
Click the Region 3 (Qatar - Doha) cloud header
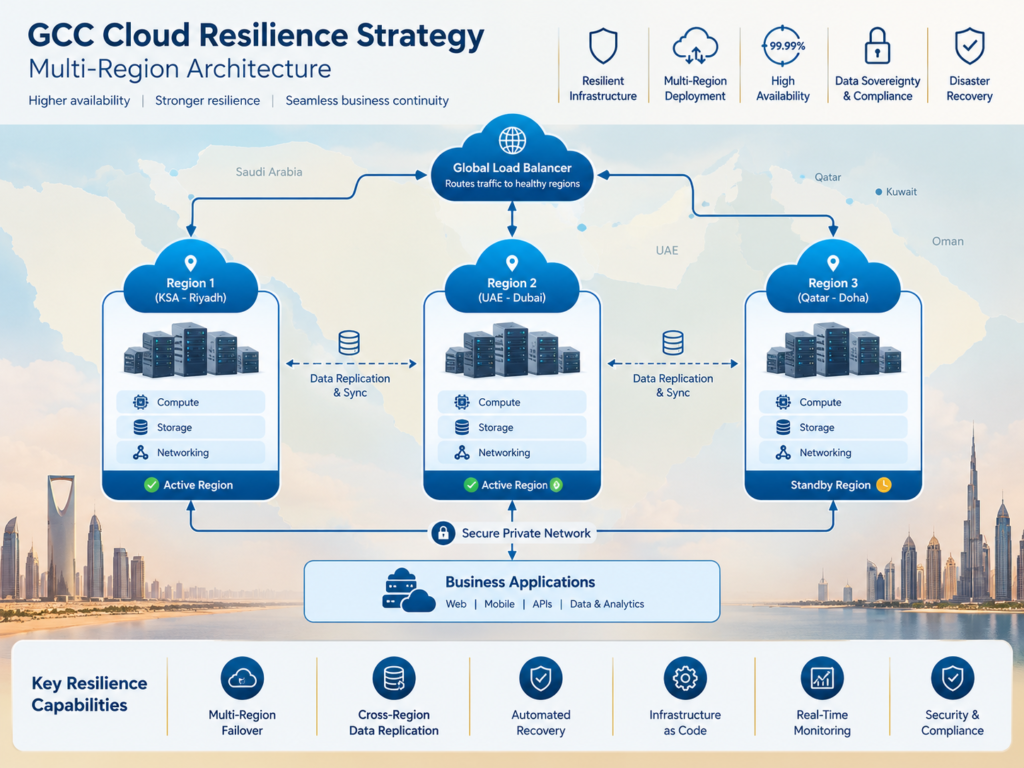(x=833, y=278)
